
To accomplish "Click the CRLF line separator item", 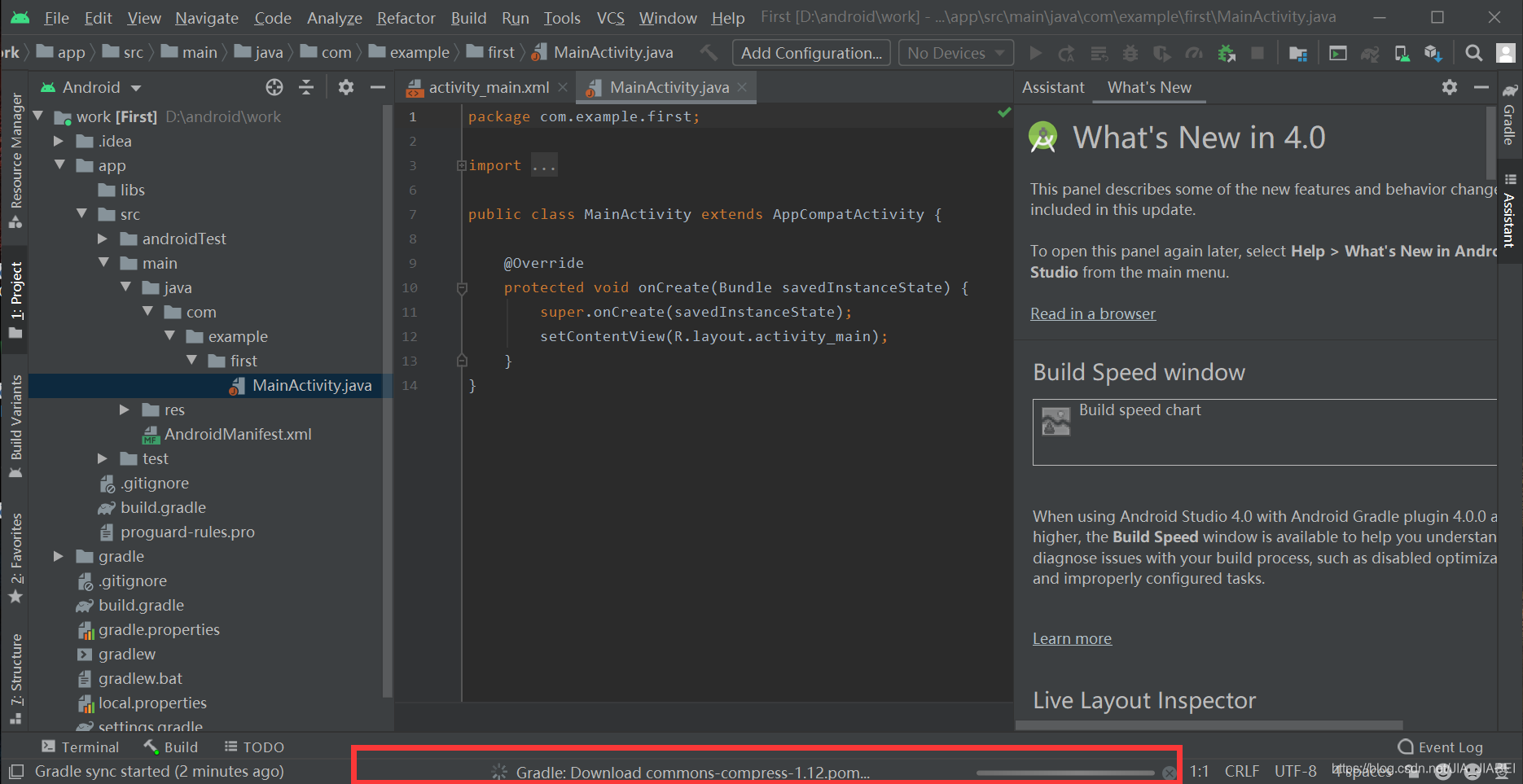I will tap(1242, 771).
